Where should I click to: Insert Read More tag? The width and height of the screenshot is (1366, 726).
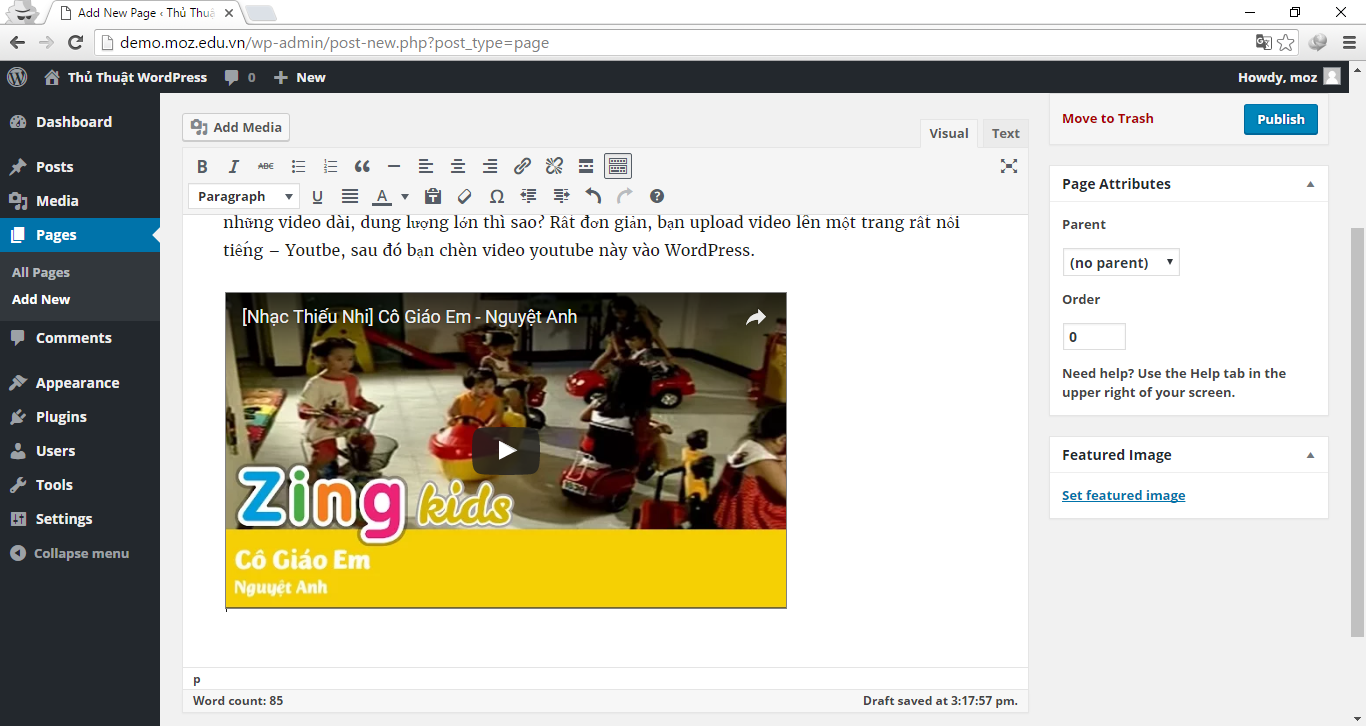[x=586, y=166]
